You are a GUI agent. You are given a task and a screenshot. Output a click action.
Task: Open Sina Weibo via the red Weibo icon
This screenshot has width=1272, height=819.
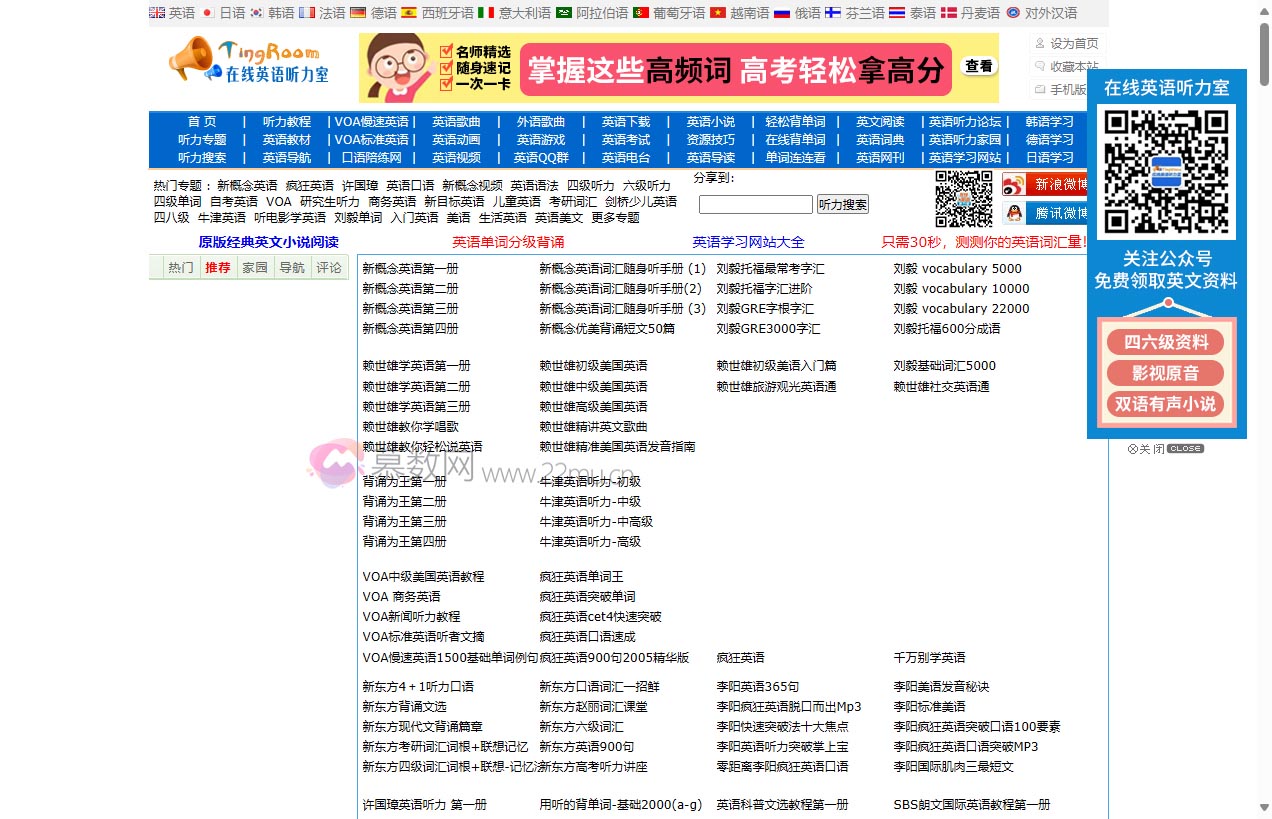click(x=1013, y=185)
